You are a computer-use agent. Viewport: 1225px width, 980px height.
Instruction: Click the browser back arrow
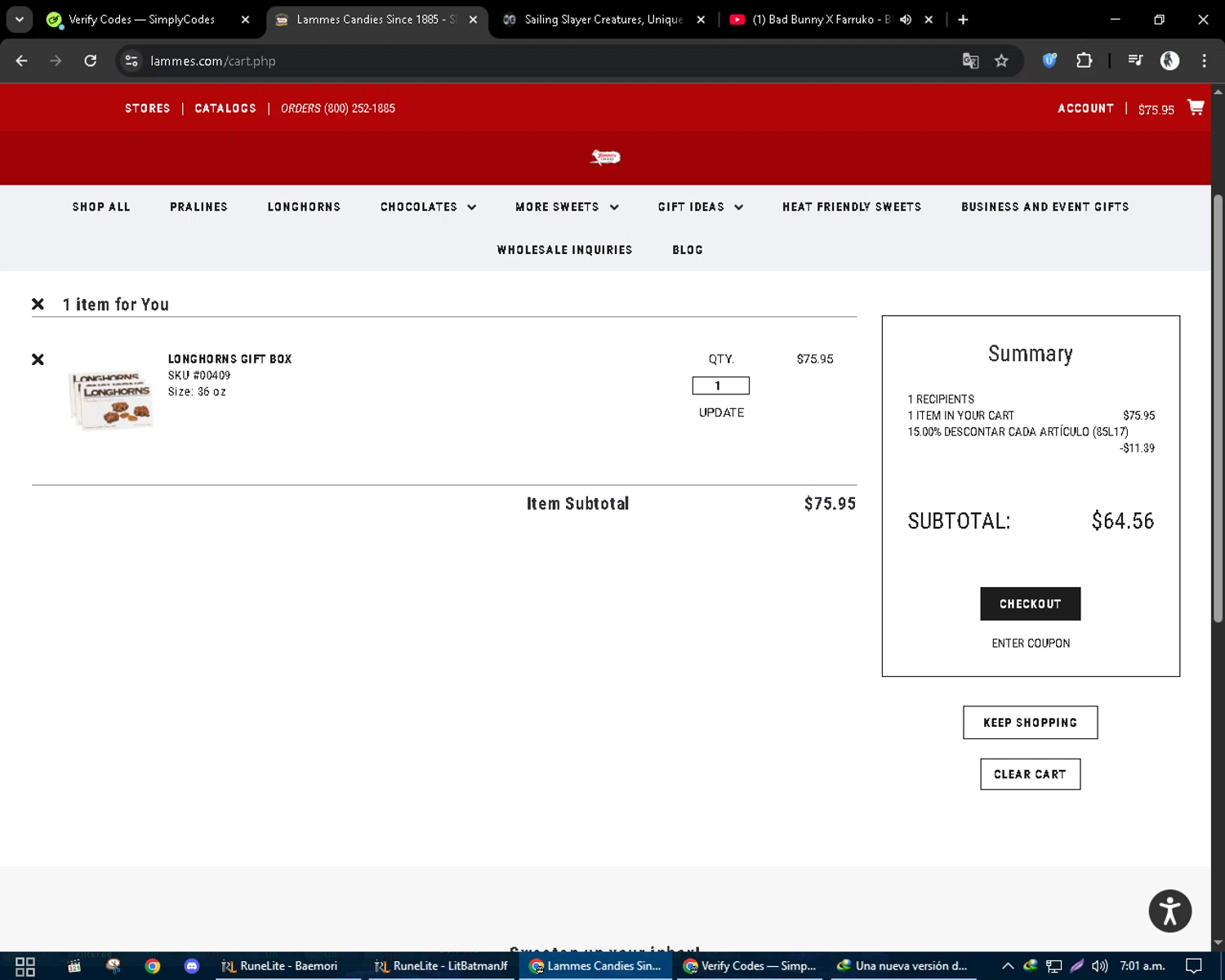22,60
